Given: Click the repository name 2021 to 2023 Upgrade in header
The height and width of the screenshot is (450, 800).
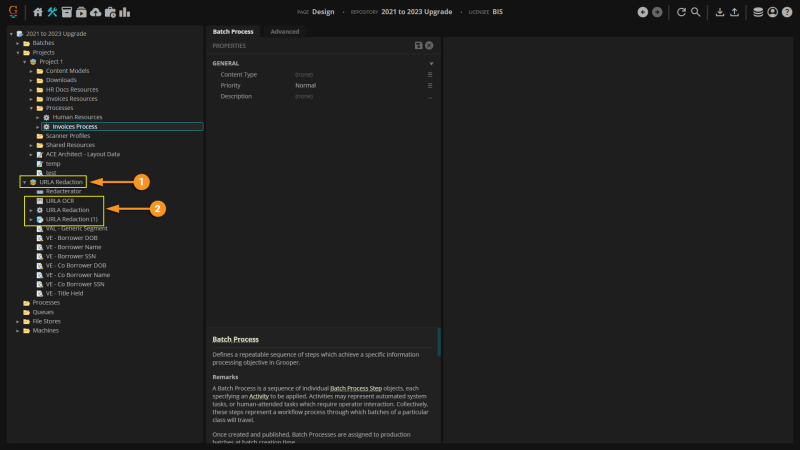Looking at the screenshot, I should 417,12.
